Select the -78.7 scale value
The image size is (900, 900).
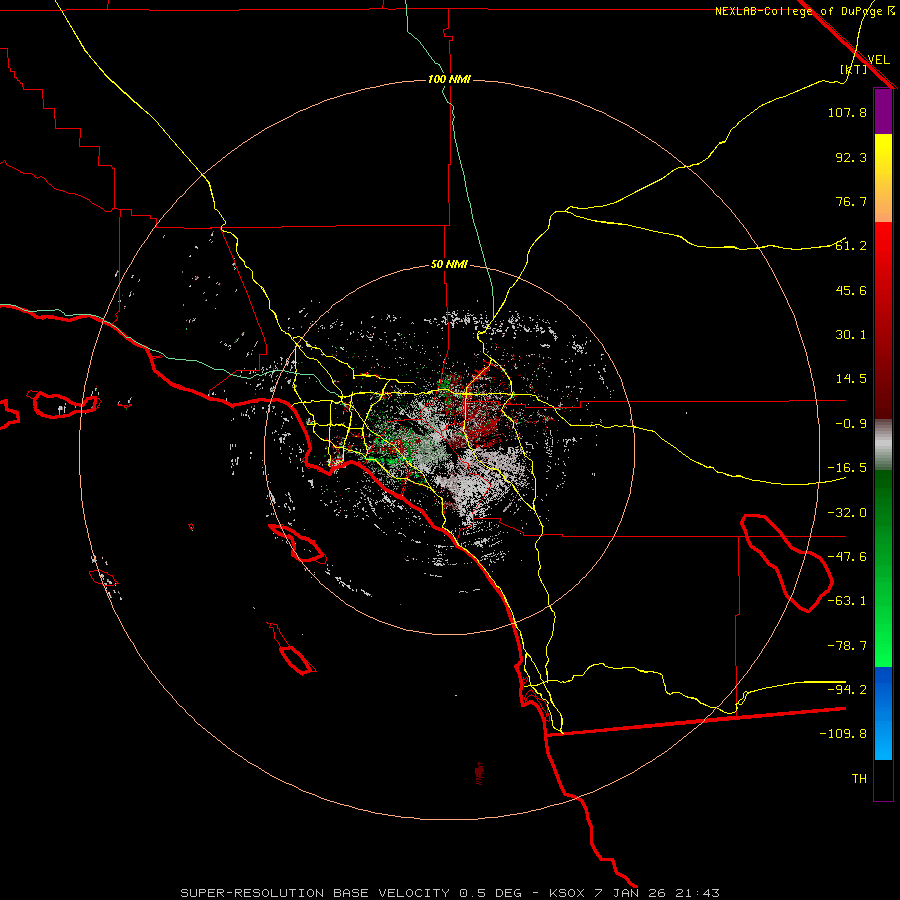[x=847, y=646]
